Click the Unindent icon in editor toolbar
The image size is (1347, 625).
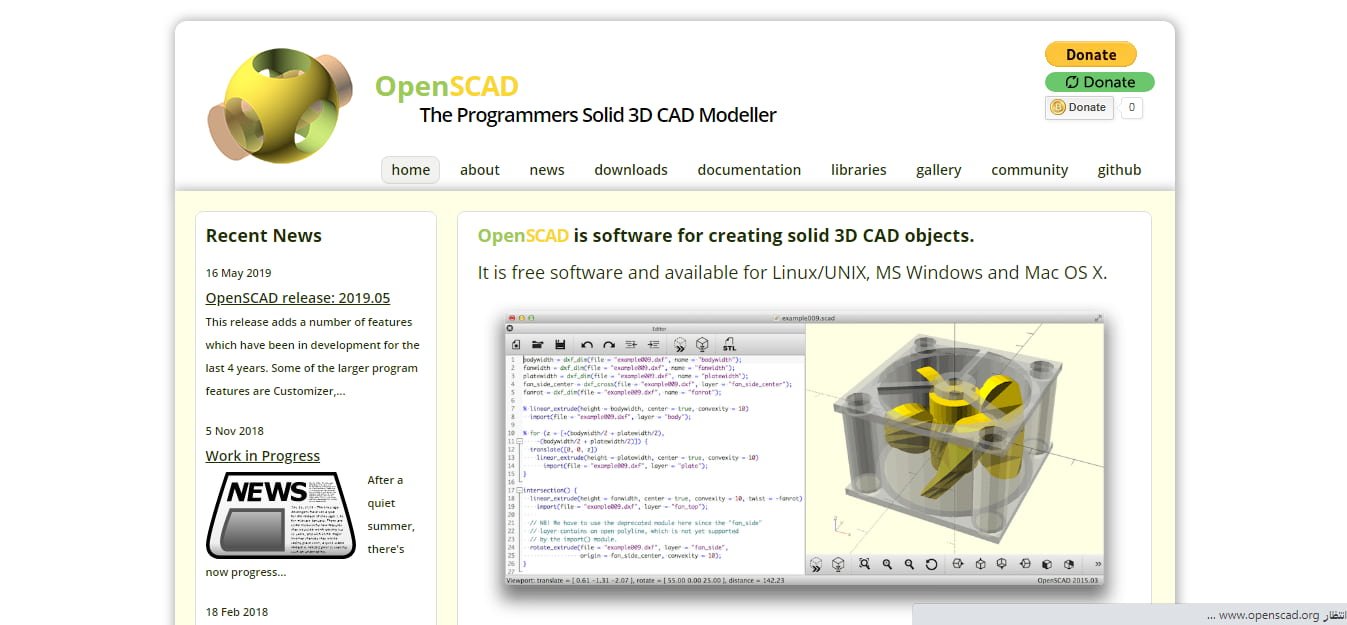[631, 344]
